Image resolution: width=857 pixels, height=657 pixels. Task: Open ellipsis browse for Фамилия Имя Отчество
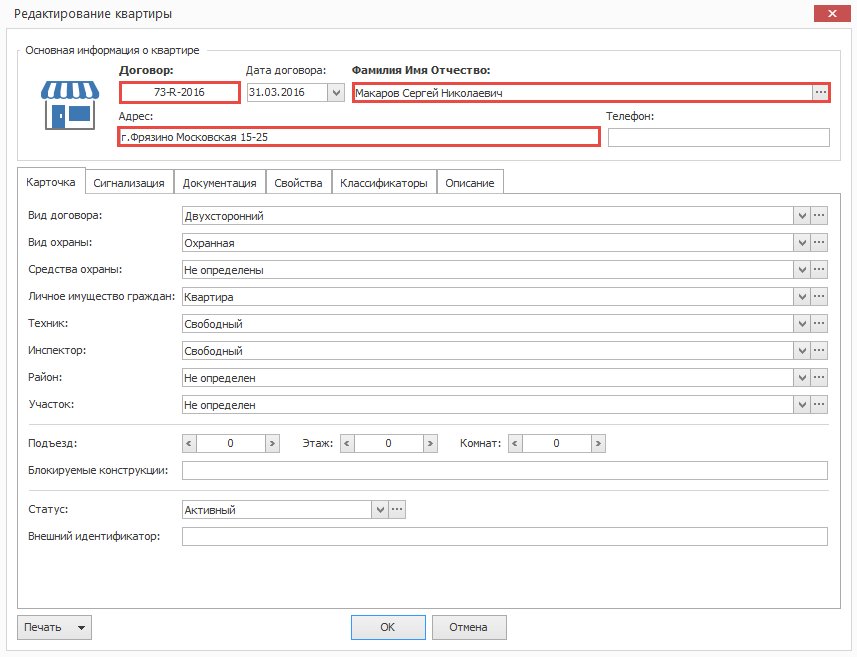[x=820, y=92]
